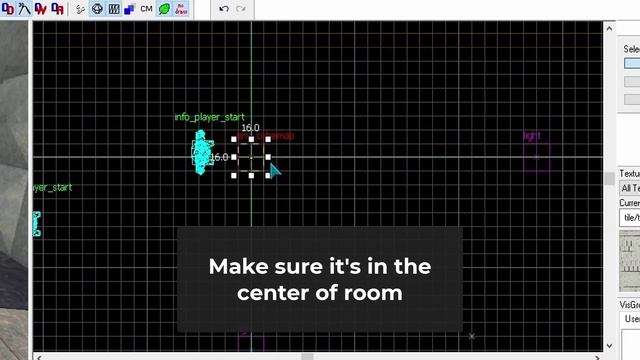Click the DR displacement toolbar icon

[58, 9]
